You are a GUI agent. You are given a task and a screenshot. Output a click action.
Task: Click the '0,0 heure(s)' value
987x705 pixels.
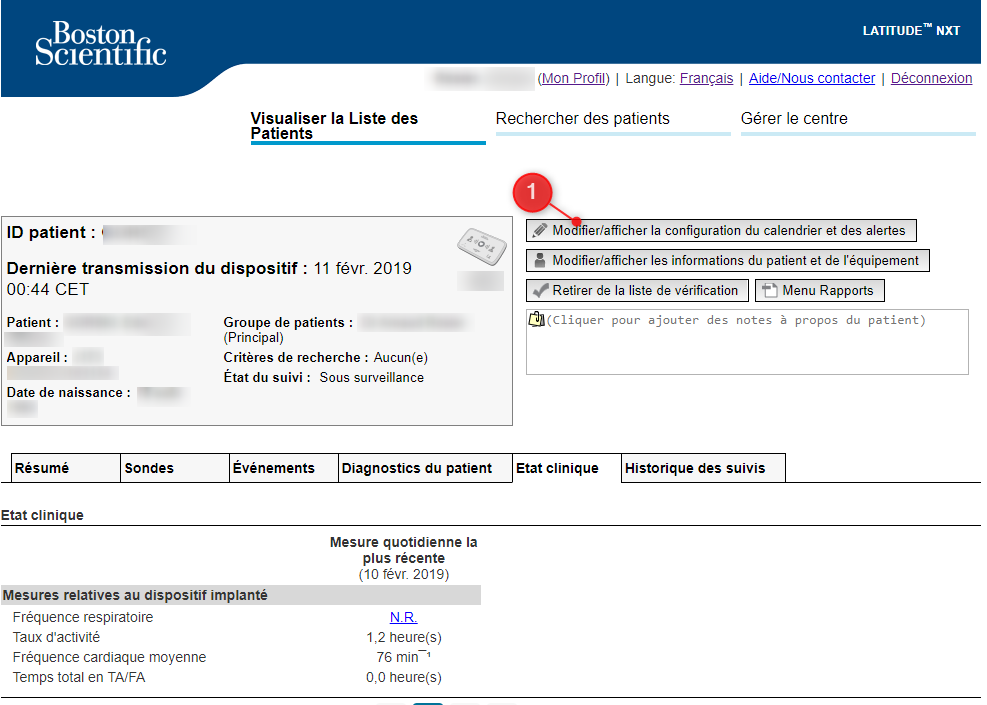pos(404,677)
